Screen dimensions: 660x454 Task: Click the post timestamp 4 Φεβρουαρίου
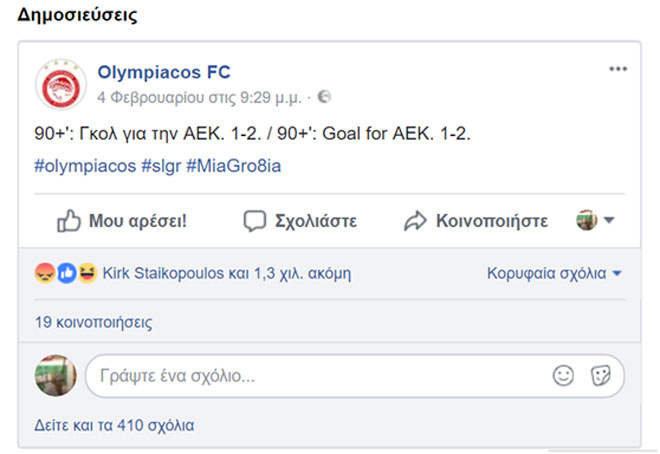pyautogui.click(x=200, y=98)
